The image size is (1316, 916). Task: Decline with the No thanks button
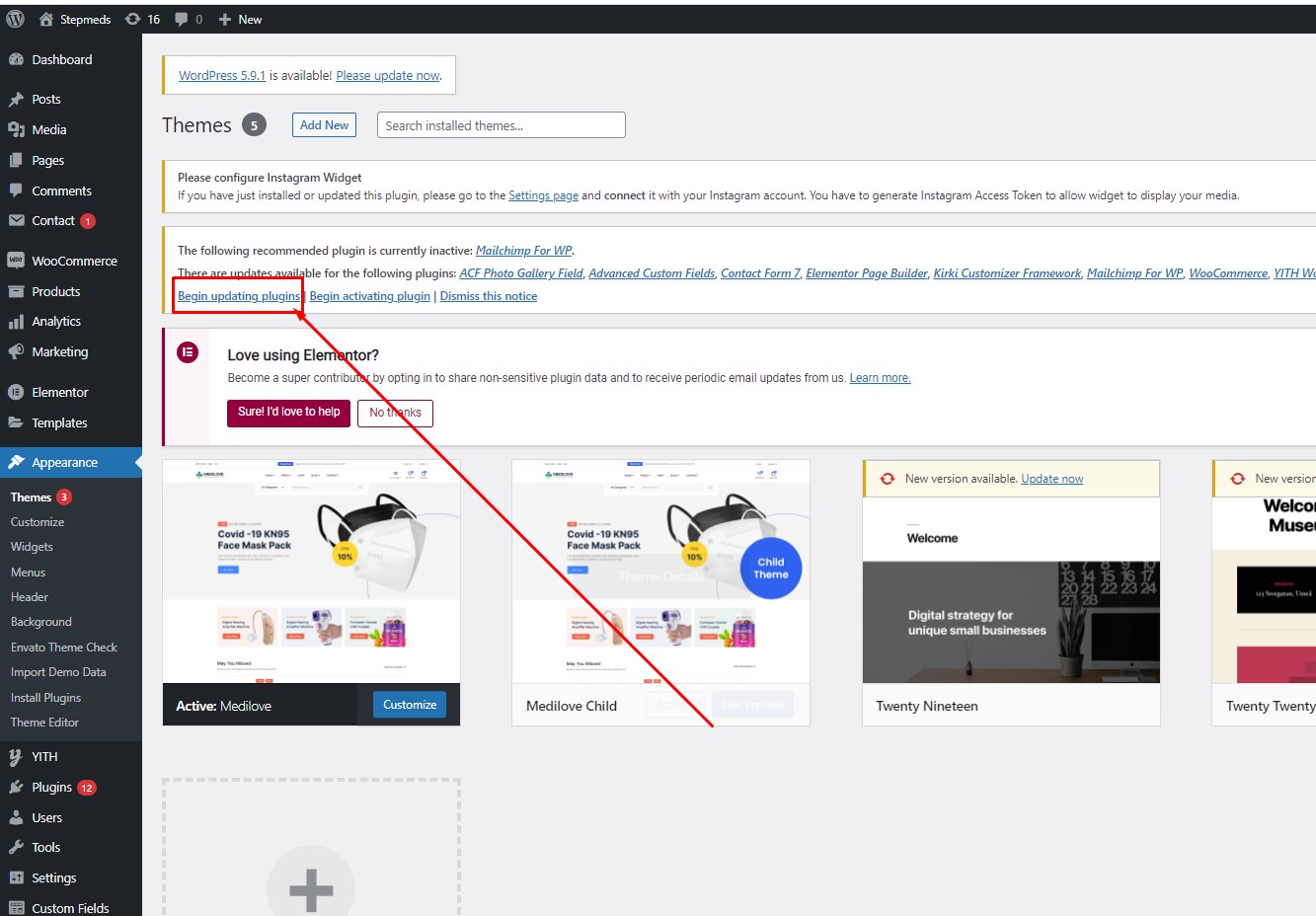395,413
